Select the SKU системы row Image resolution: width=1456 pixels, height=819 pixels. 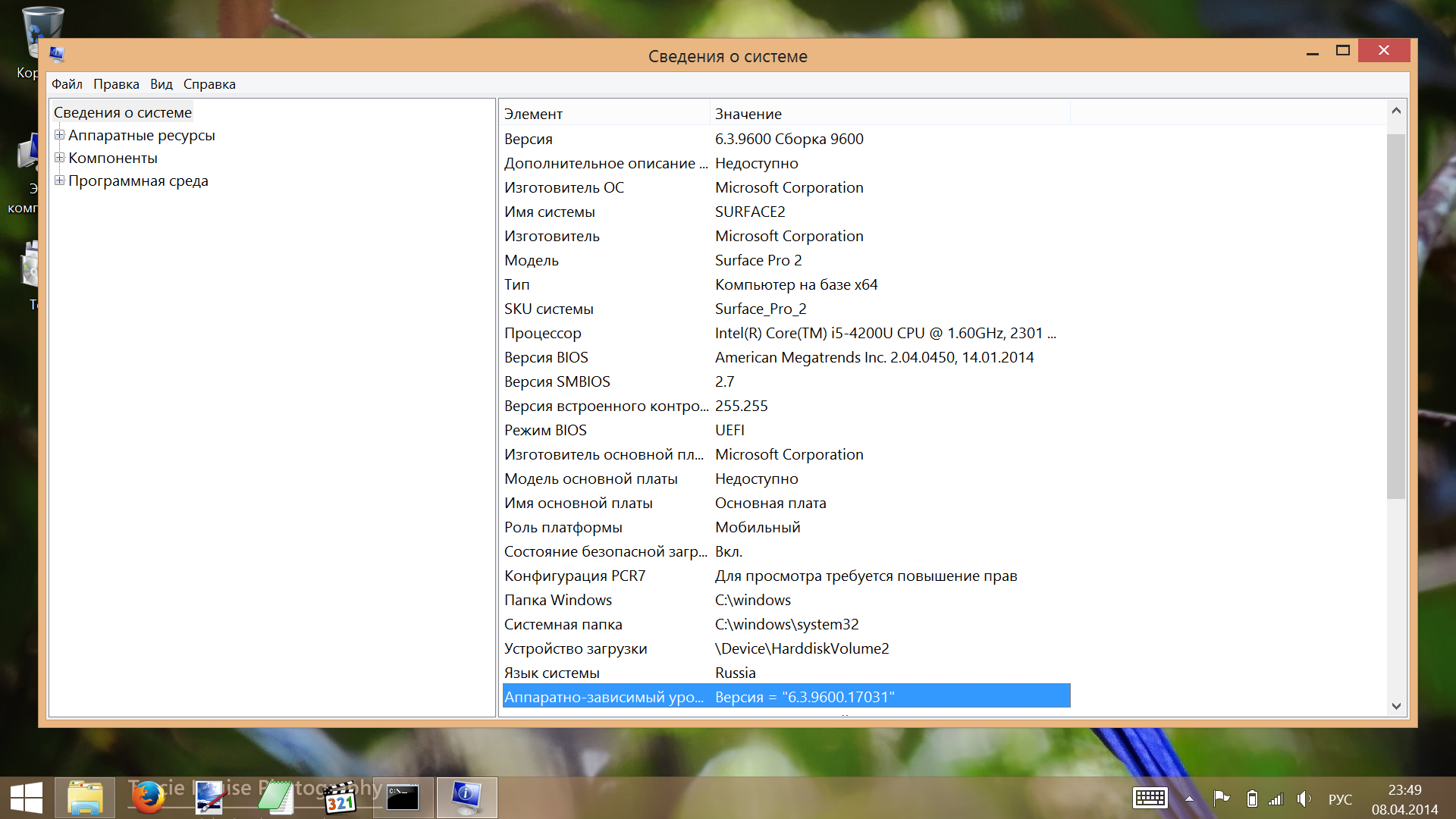(786, 309)
